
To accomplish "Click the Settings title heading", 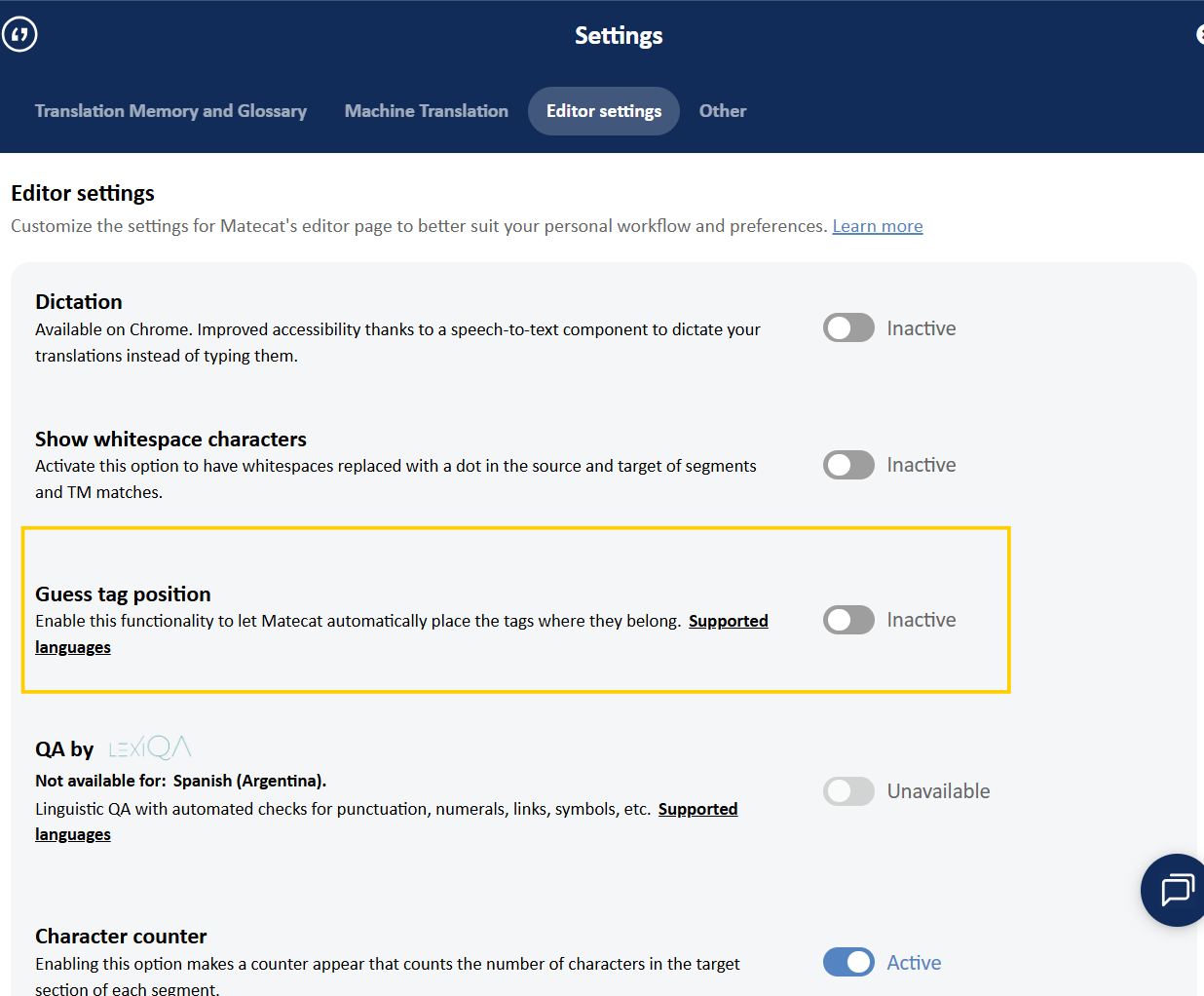I will click(619, 36).
